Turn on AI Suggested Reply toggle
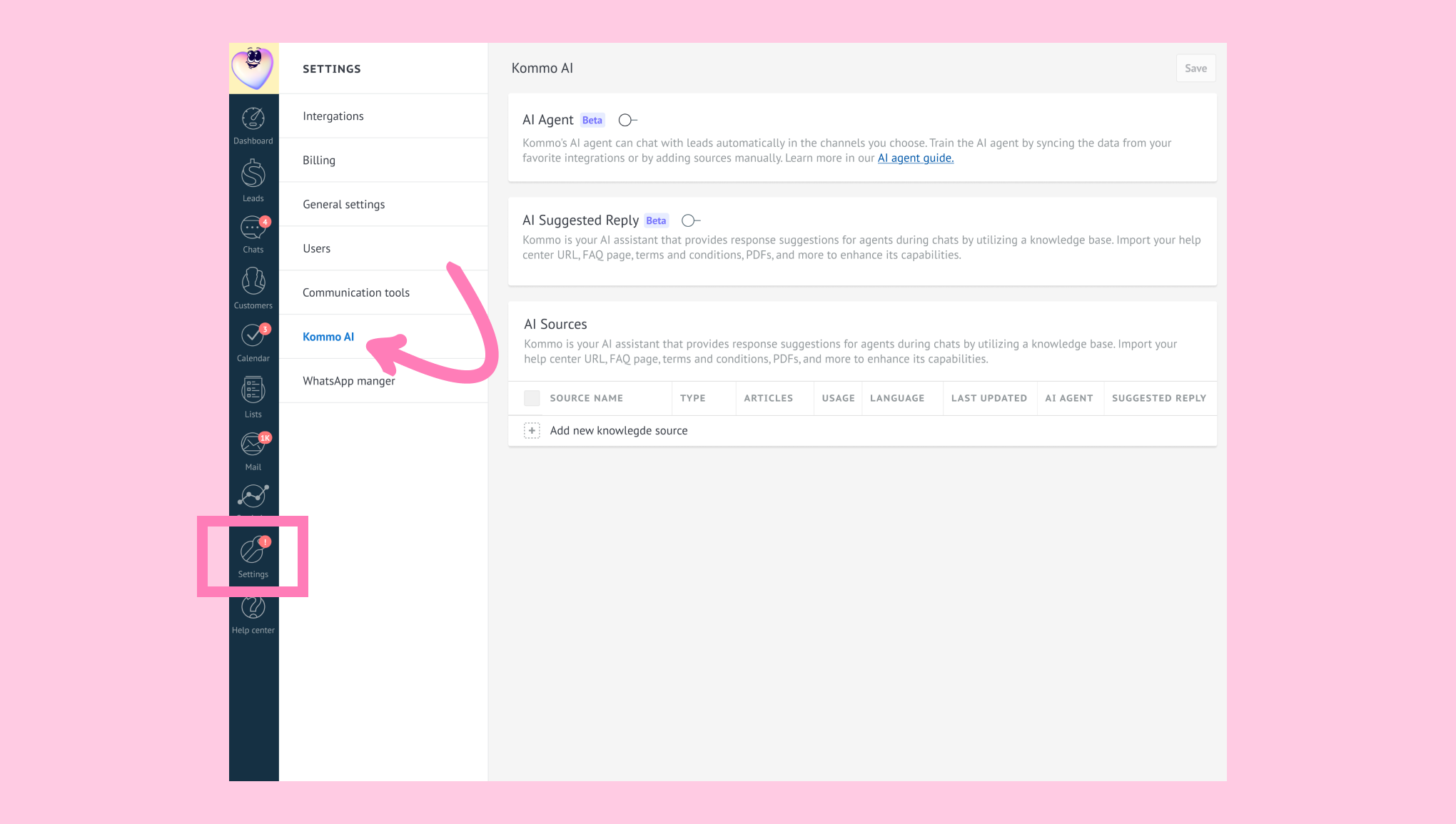 [690, 220]
